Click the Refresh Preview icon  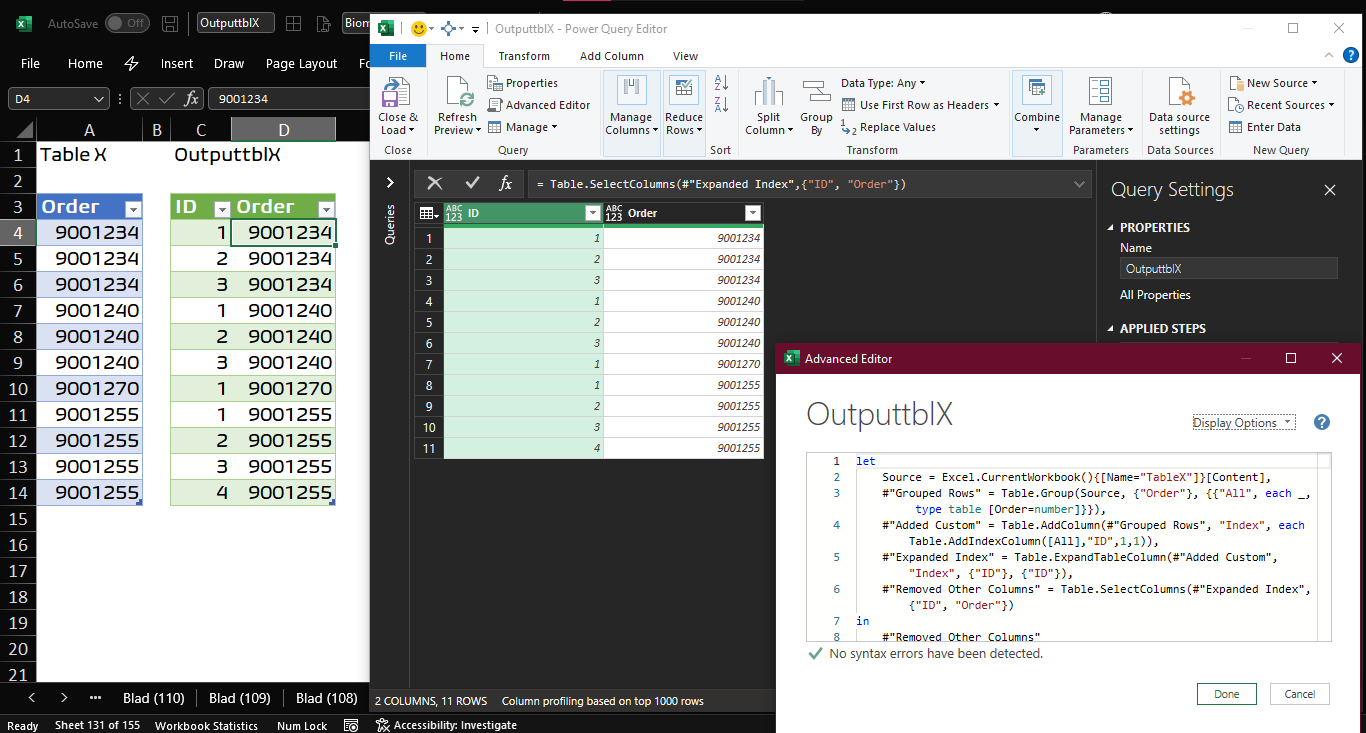click(458, 93)
